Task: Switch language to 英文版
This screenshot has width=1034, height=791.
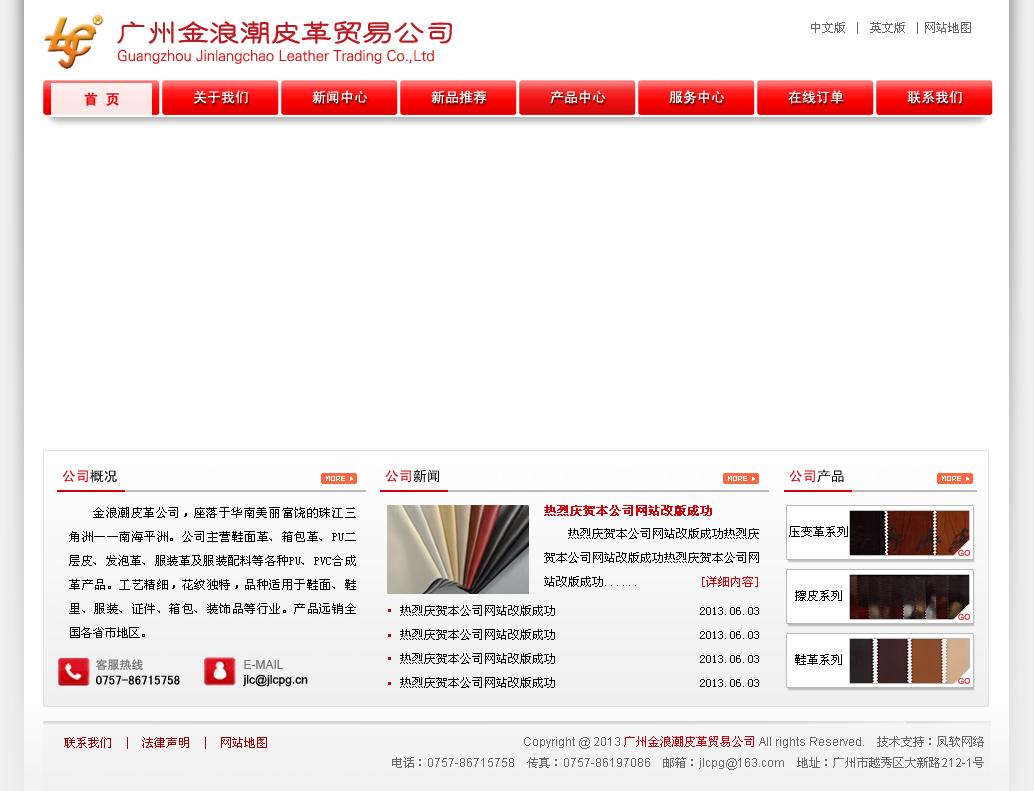Action: click(887, 28)
